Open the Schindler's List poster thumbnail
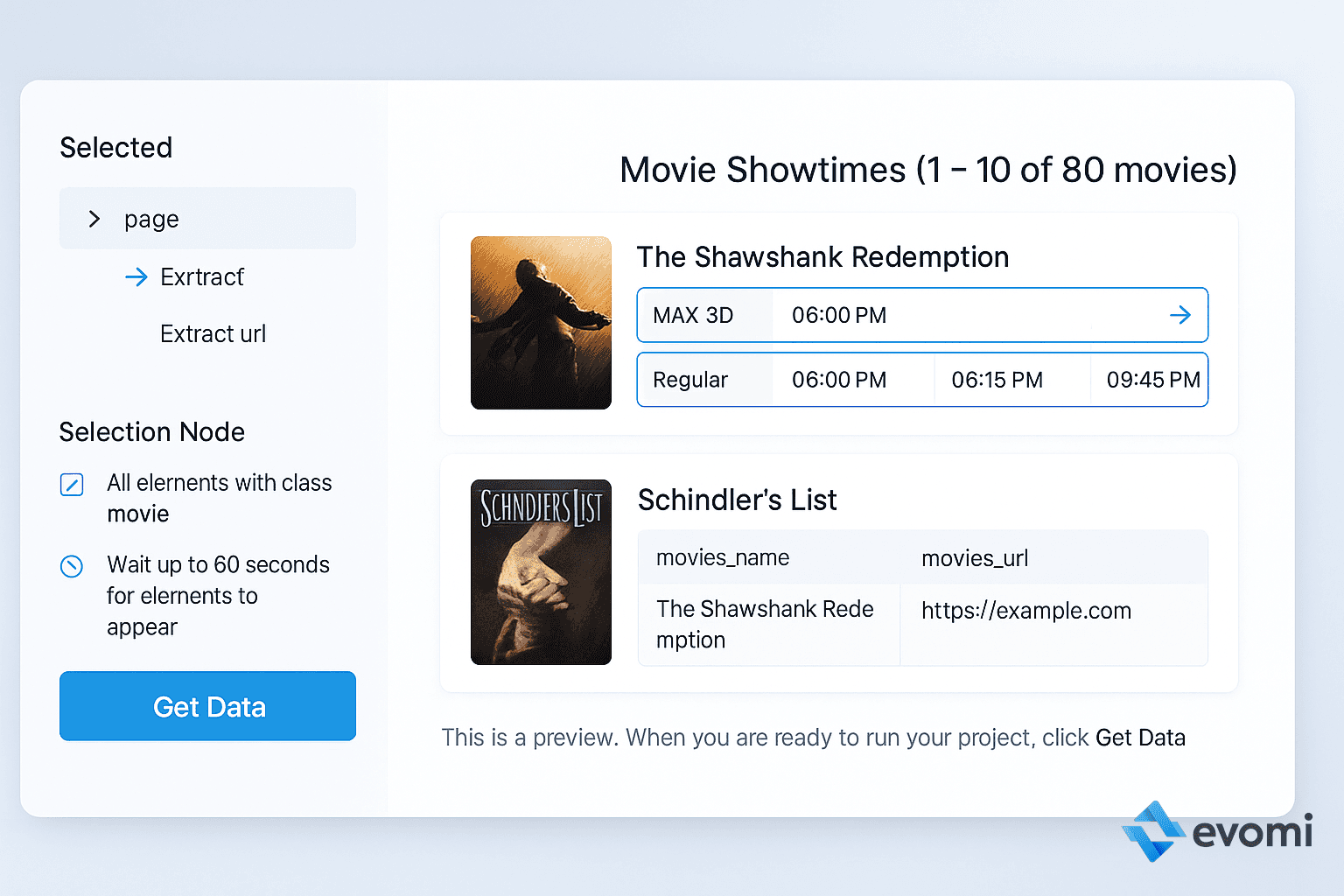This screenshot has width=1344, height=896. [x=541, y=572]
